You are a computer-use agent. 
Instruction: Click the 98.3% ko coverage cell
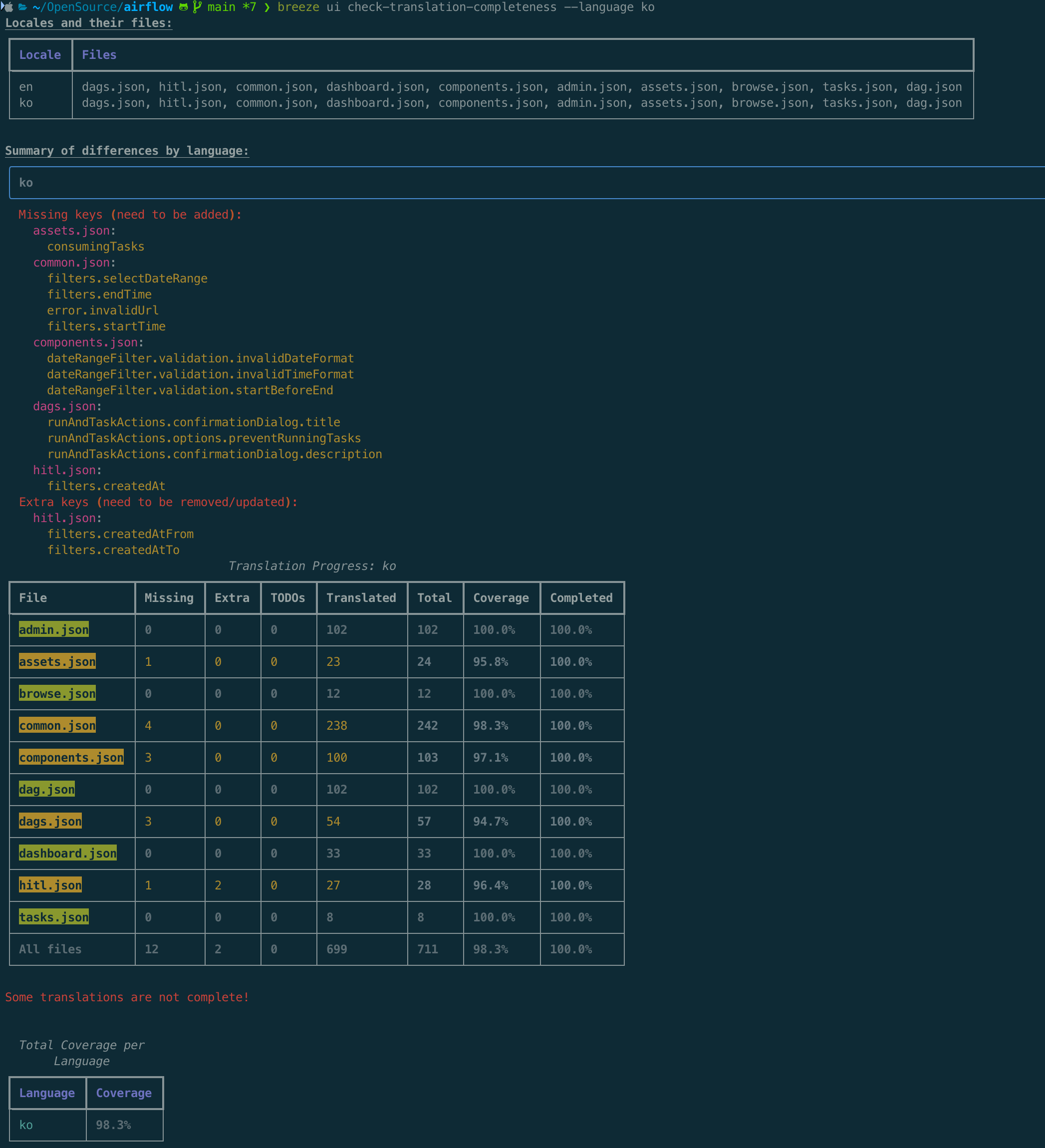click(113, 1125)
